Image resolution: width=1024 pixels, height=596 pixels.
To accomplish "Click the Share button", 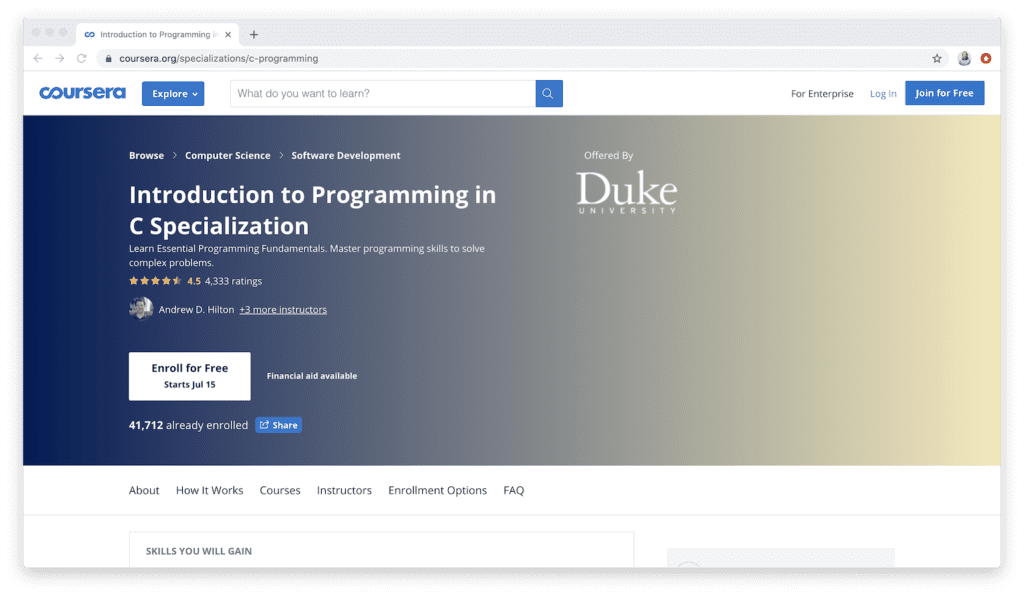I will [279, 425].
